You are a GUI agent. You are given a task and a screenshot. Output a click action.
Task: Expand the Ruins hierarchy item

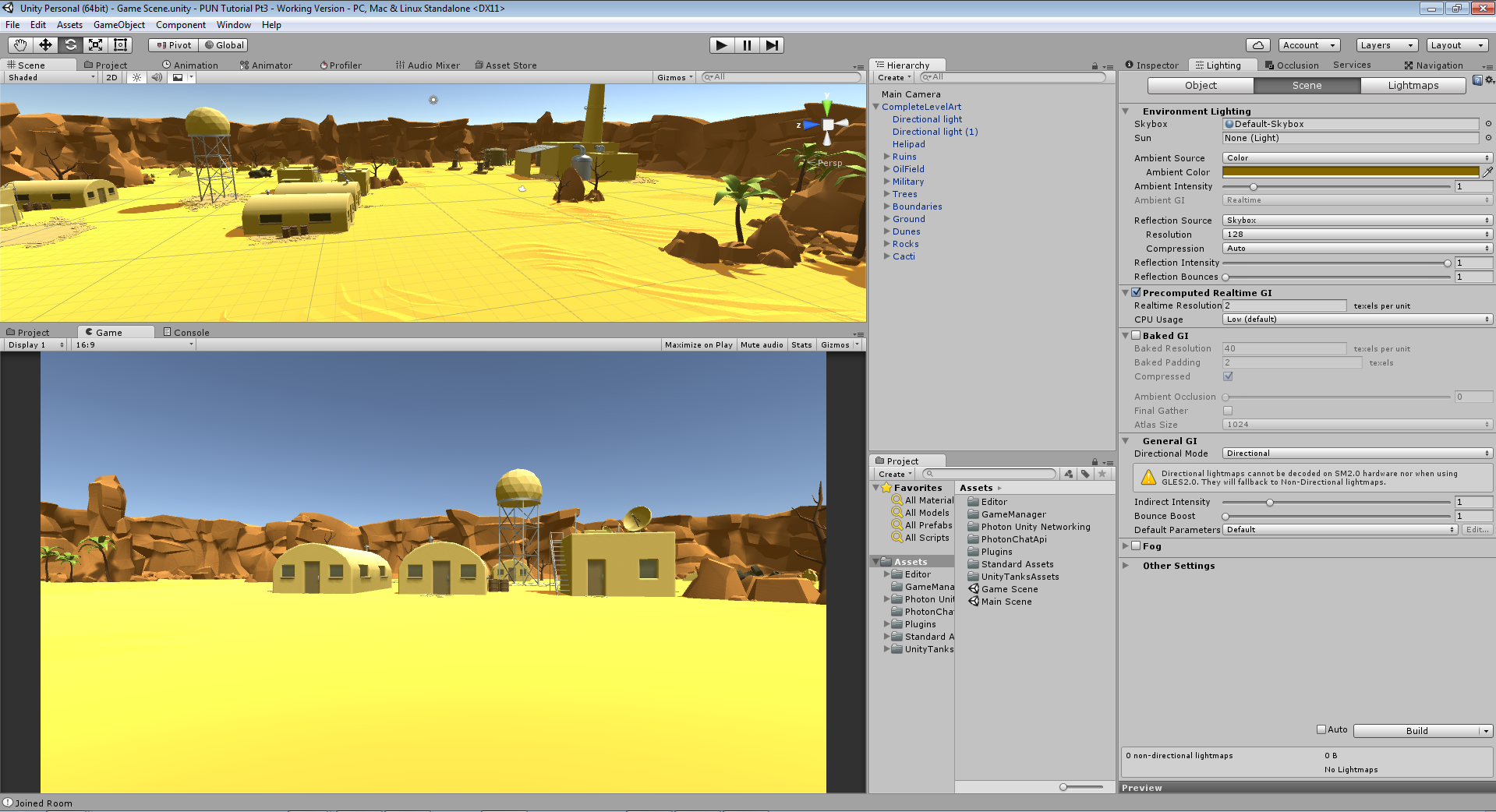click(x=887, y=157)
